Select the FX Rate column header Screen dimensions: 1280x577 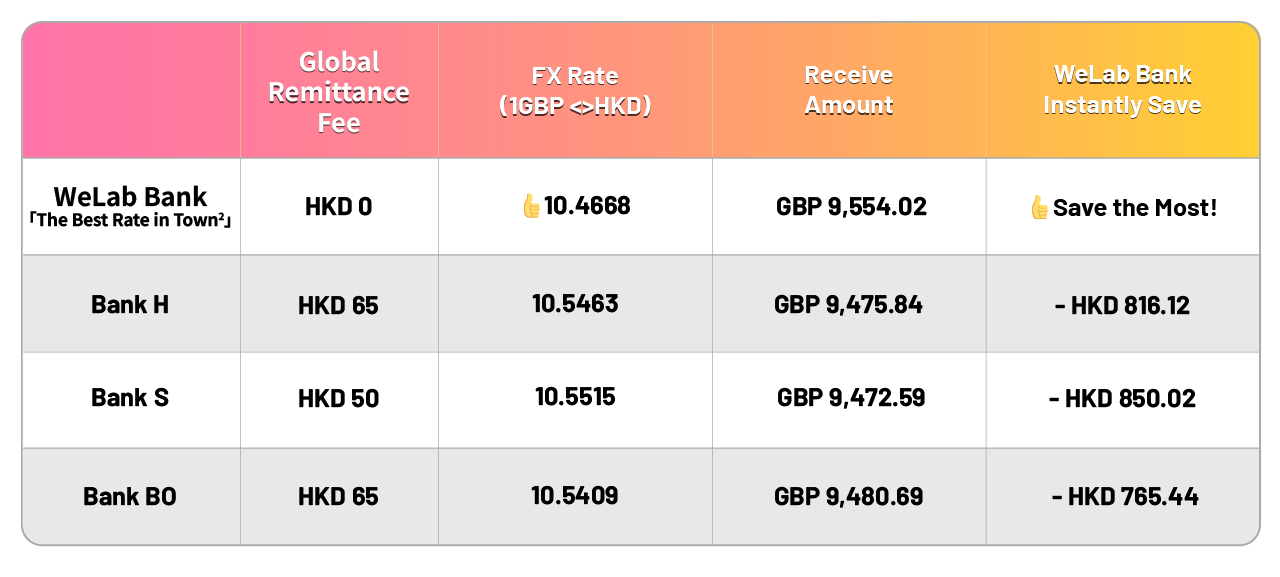coord(575,91)
